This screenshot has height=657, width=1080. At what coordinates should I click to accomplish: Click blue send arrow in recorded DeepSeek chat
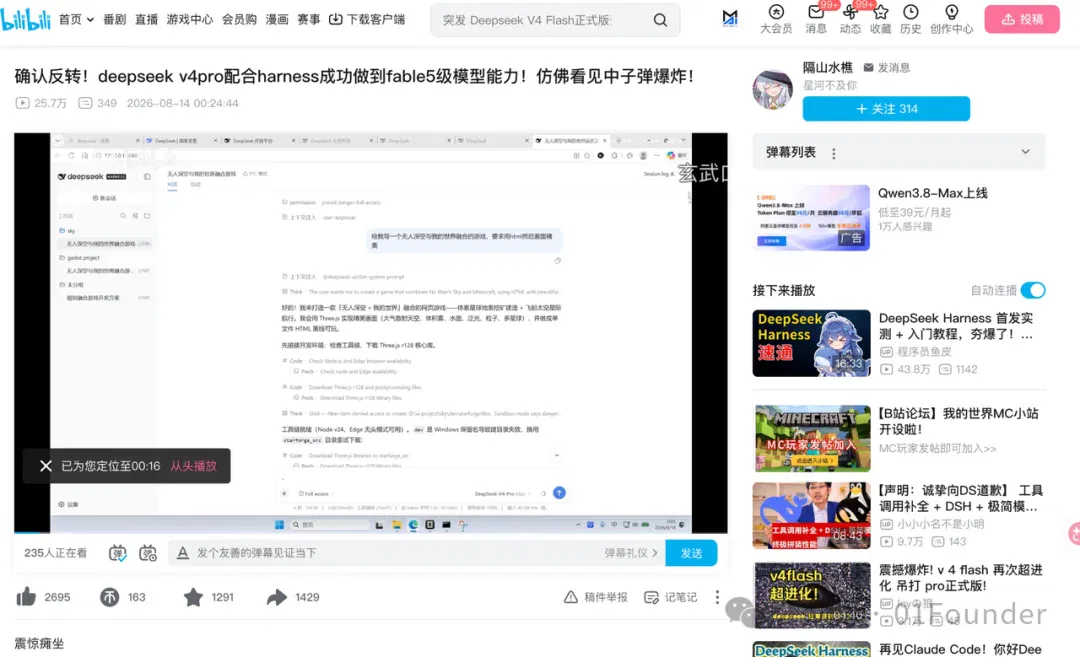click(x=559, y=492)
